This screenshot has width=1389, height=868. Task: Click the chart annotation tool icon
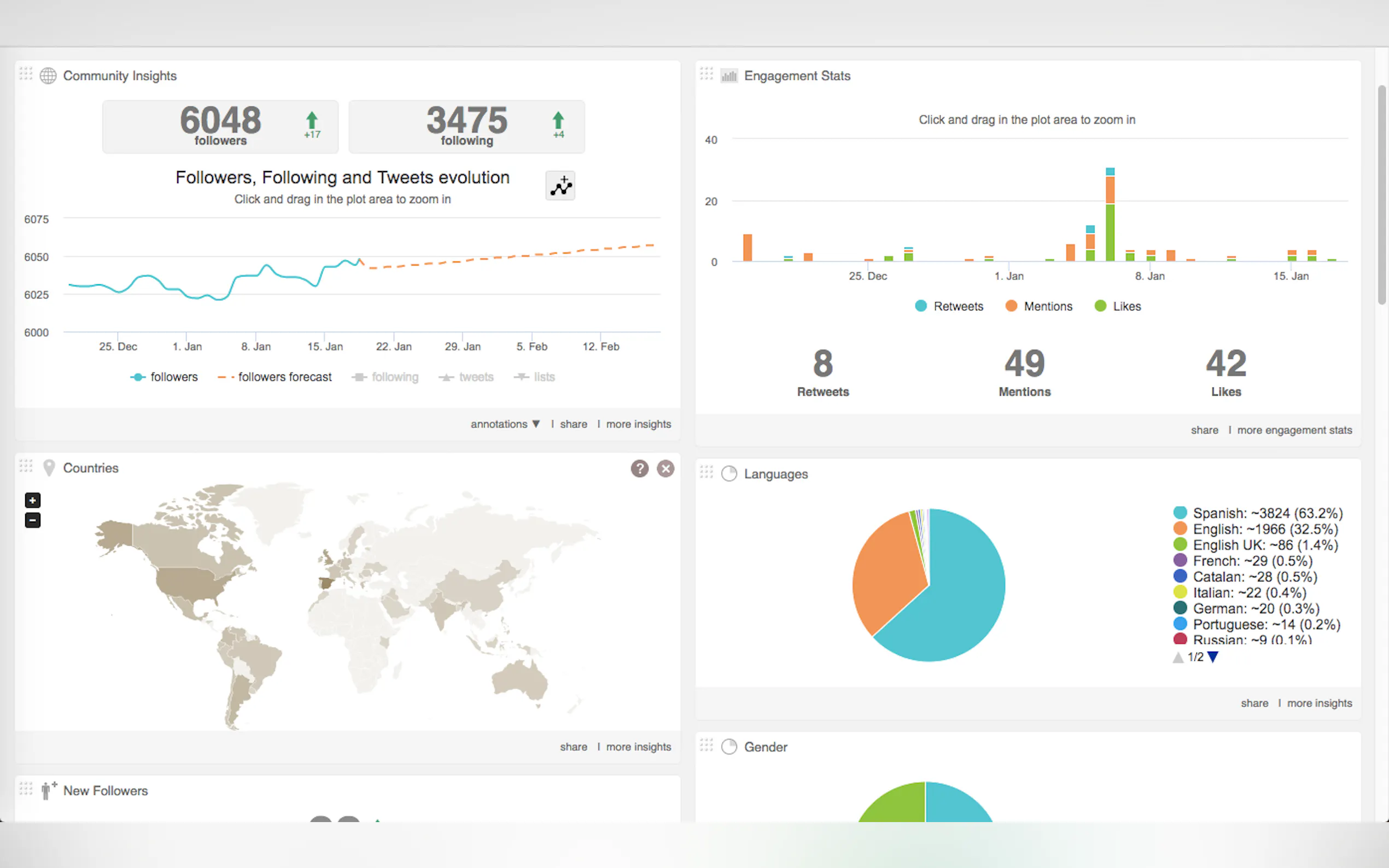[x=560, y=186]
